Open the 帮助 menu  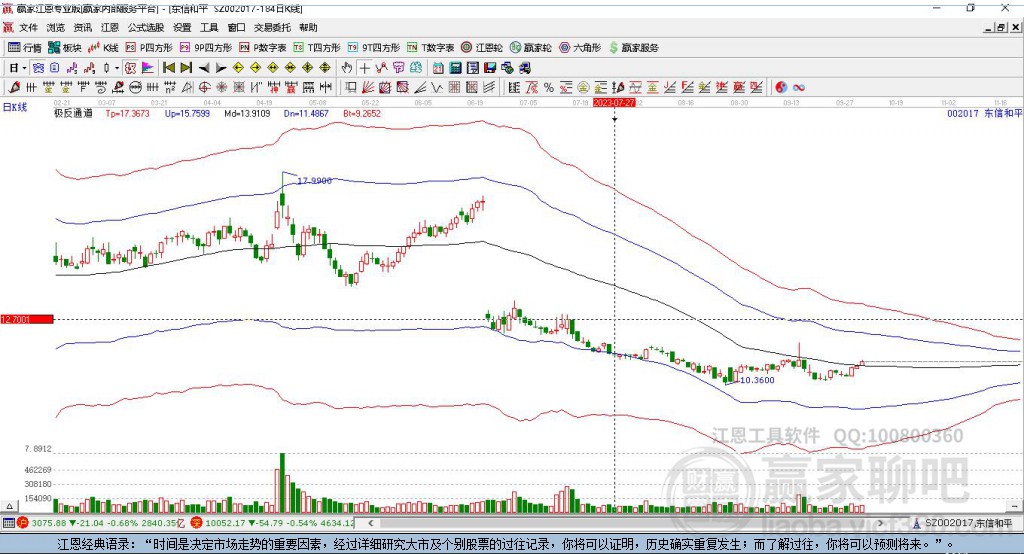[308, 27]
